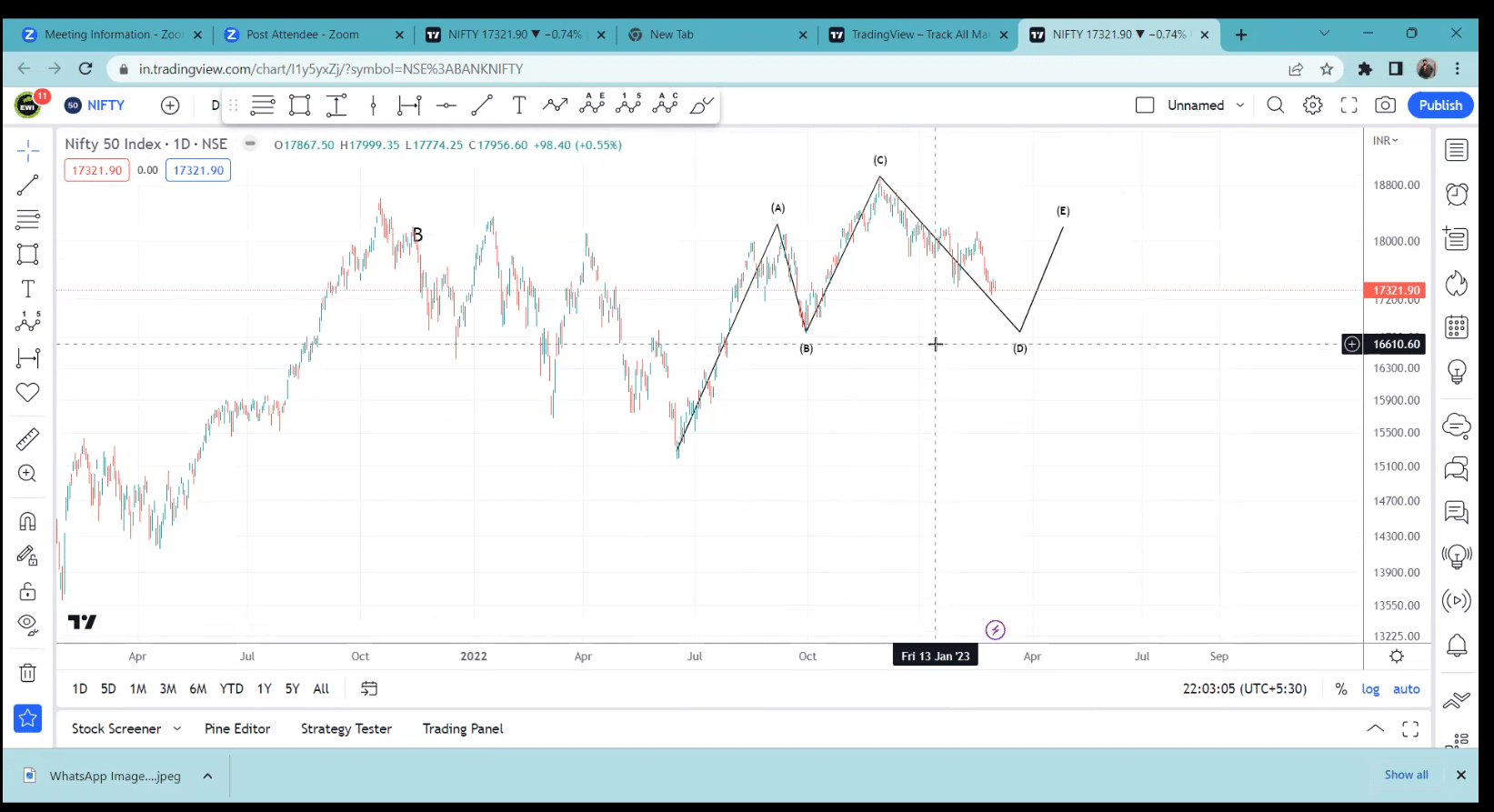The image size is (1494, 812).
Task: Select the 1Y time range button
Action: [x=264, y=689]
